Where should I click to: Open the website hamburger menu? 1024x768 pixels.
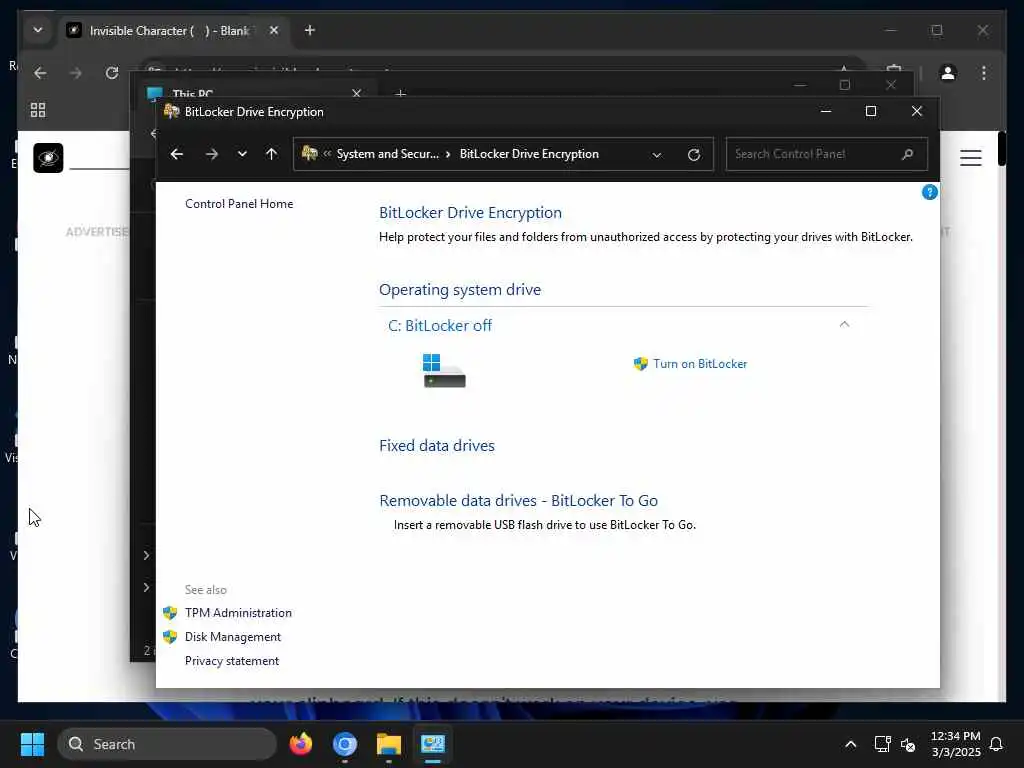[x=970, y=158]
